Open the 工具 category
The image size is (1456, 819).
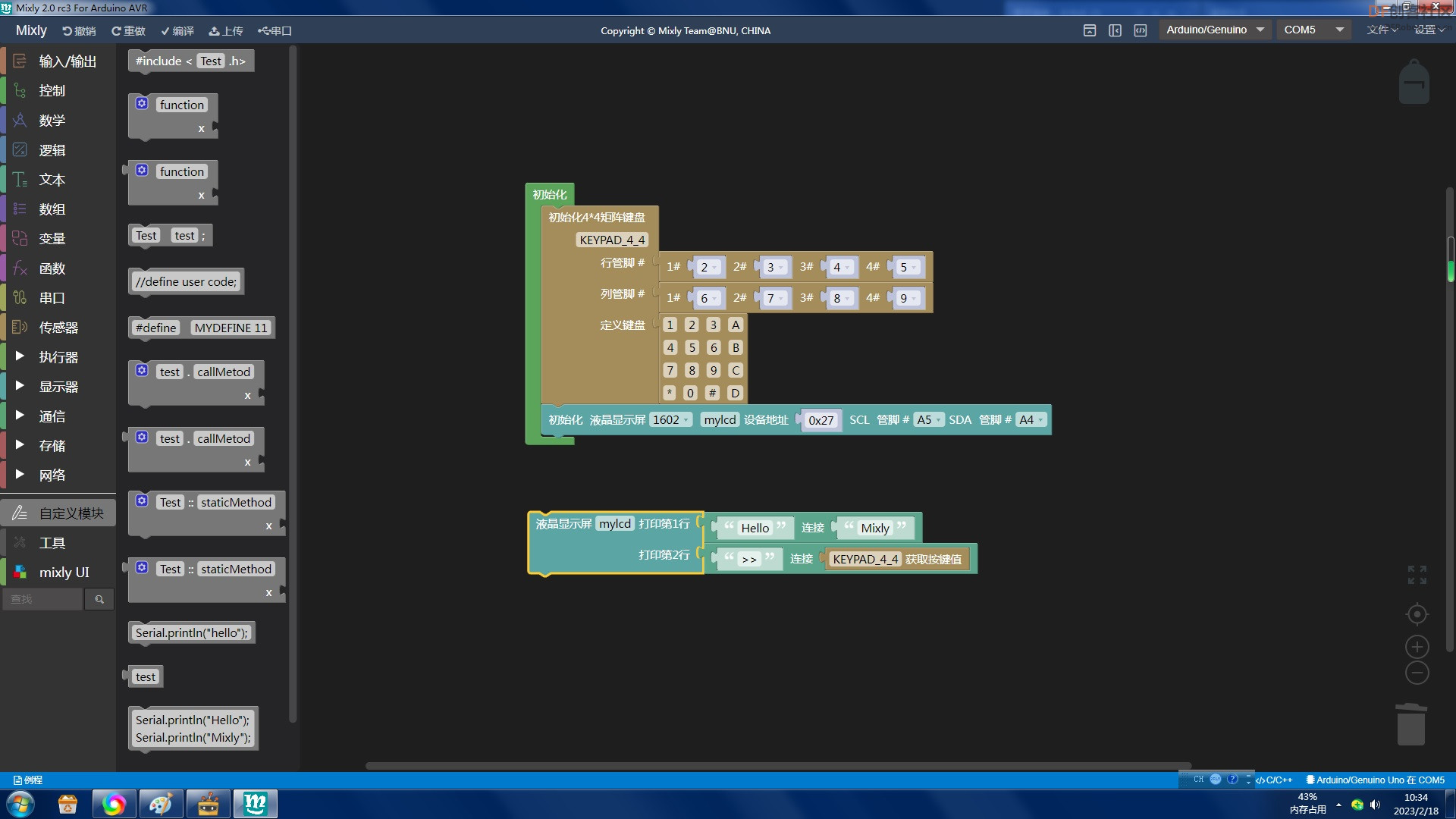(x=59, y=543)
